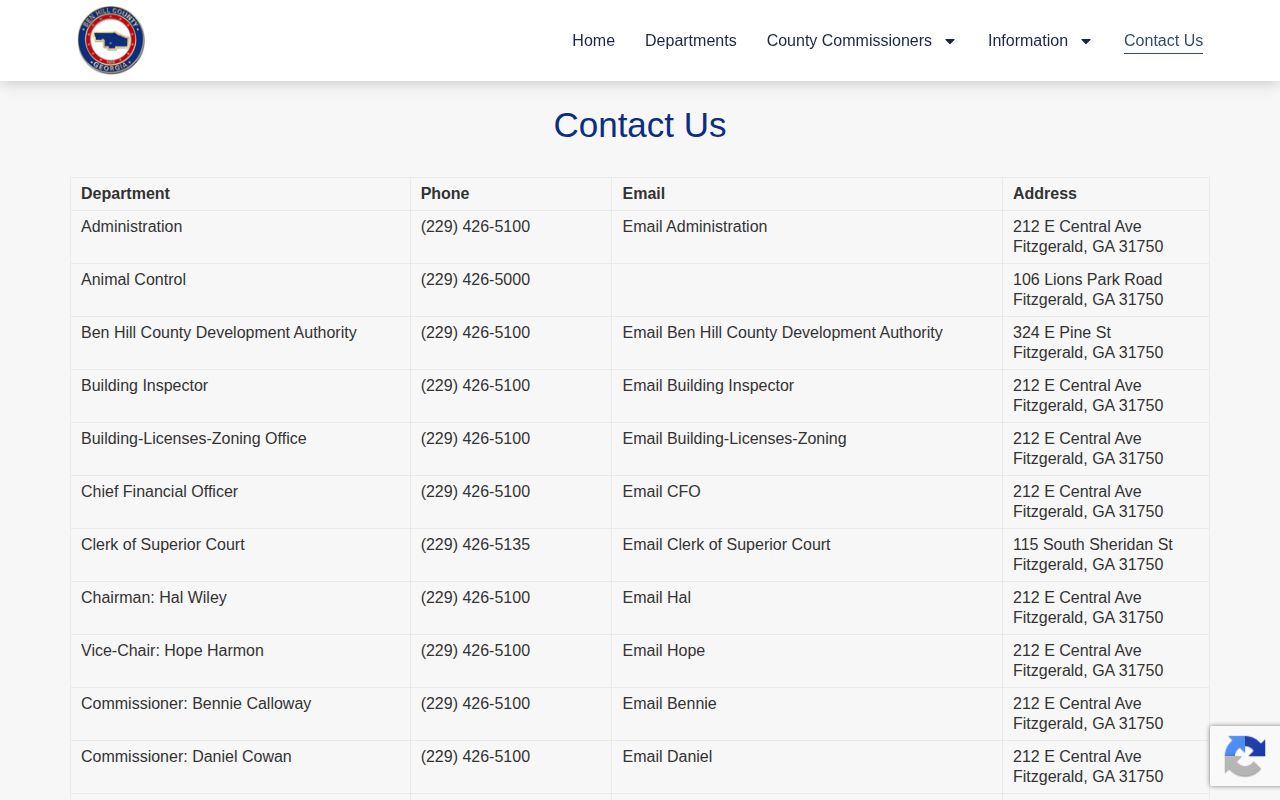The height and width of the screenshot is (800, 1280).
Task: Click Email Building Inspector link
Action: 708,385
